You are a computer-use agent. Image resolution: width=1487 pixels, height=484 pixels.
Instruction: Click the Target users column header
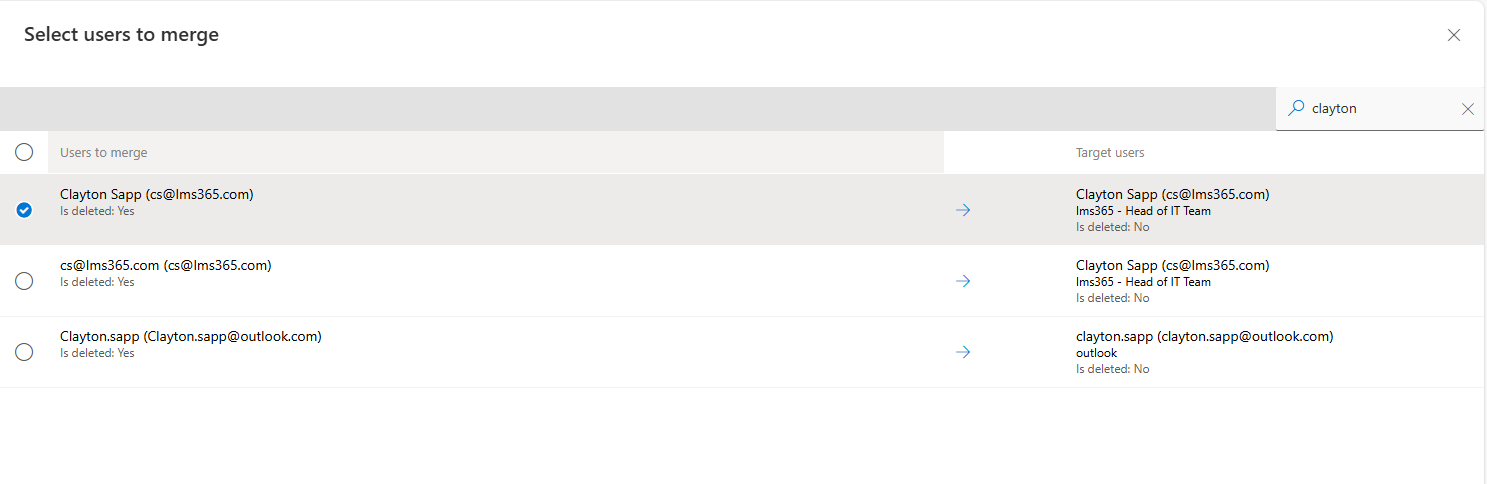click(x=1110, y=153)
